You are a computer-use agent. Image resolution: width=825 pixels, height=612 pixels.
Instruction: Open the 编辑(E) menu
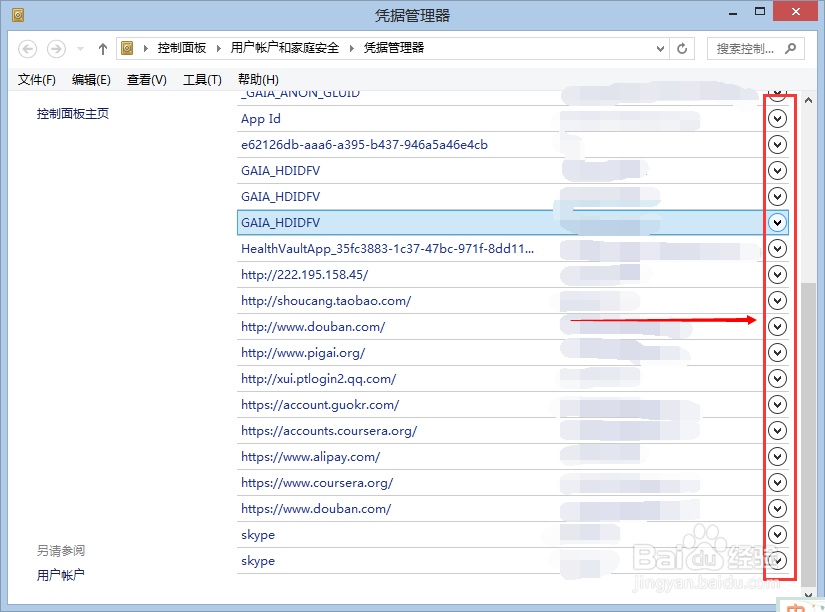coord(91,79)
